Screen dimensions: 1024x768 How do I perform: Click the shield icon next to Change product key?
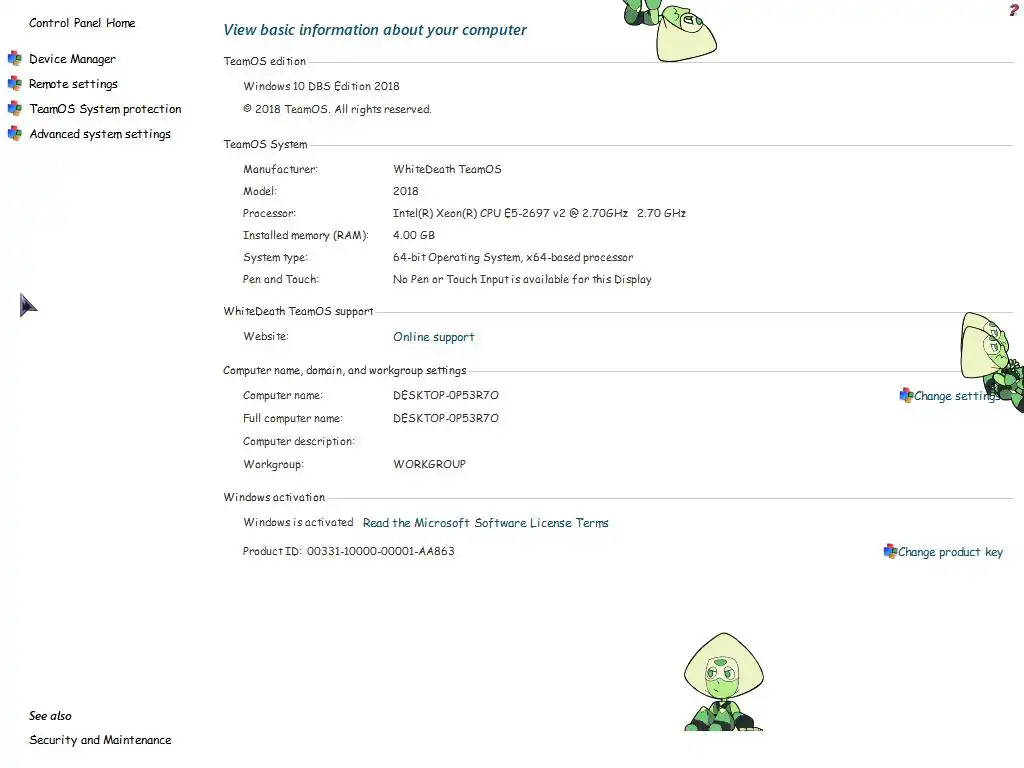click(x=889, y=551)
